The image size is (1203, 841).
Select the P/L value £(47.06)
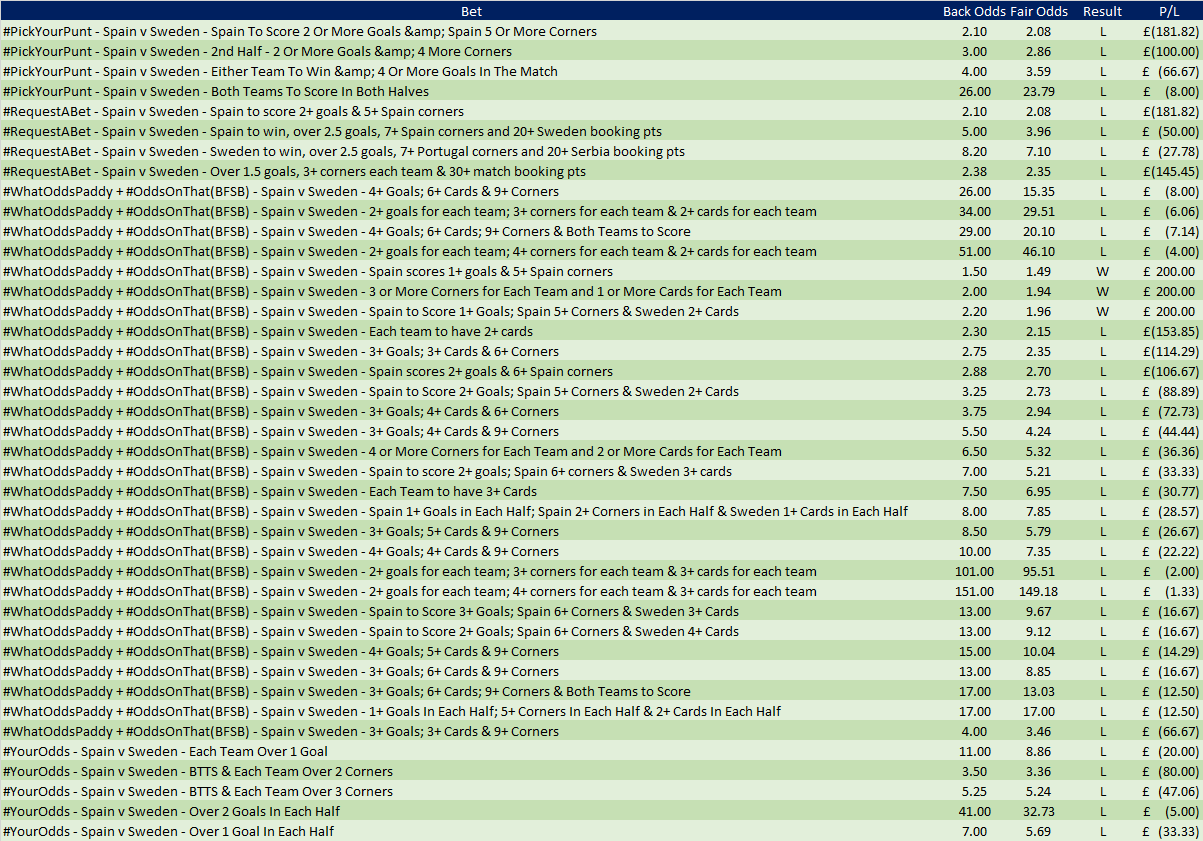(1169, 791)
